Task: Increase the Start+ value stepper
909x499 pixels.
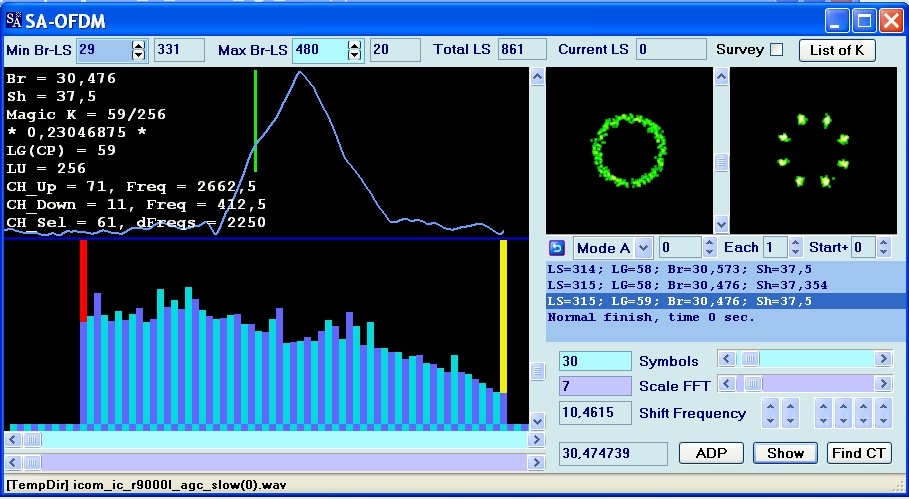Action: [x=883, y=243]
